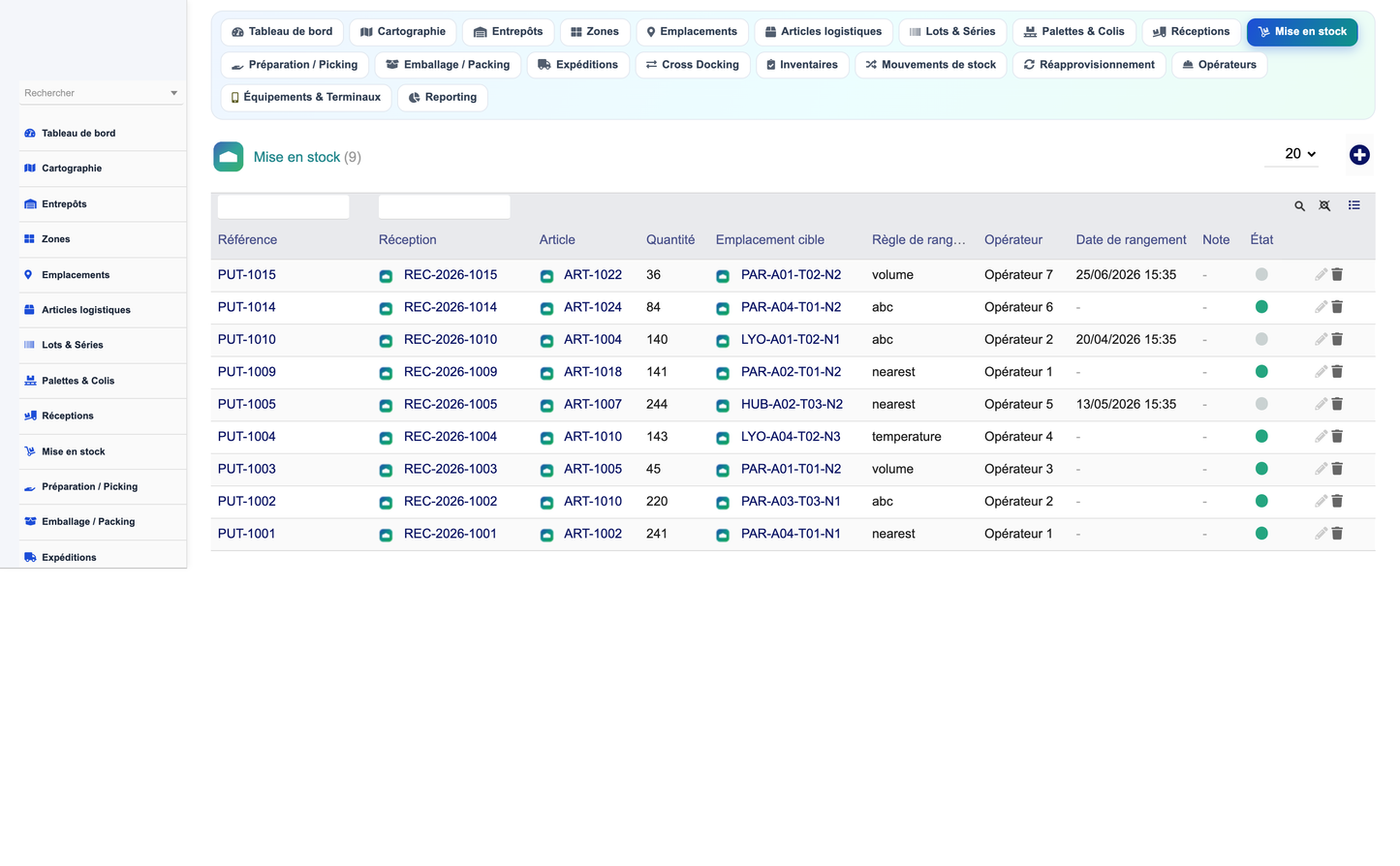Click article icon beside ART-1024
The height and width of the screenshot is (866, 1400).
point(546,308)
